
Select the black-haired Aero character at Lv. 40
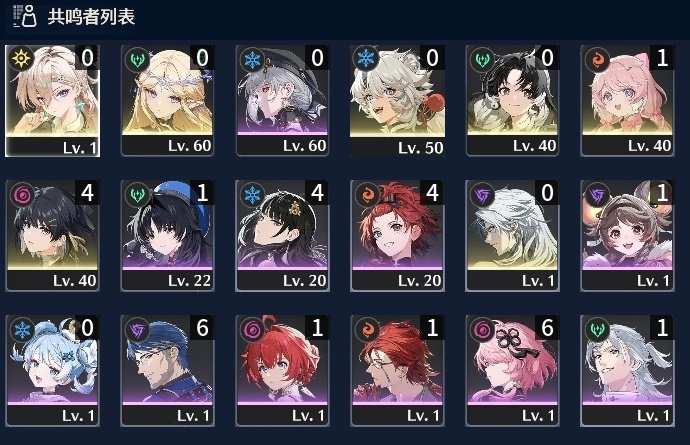(512, 101)
